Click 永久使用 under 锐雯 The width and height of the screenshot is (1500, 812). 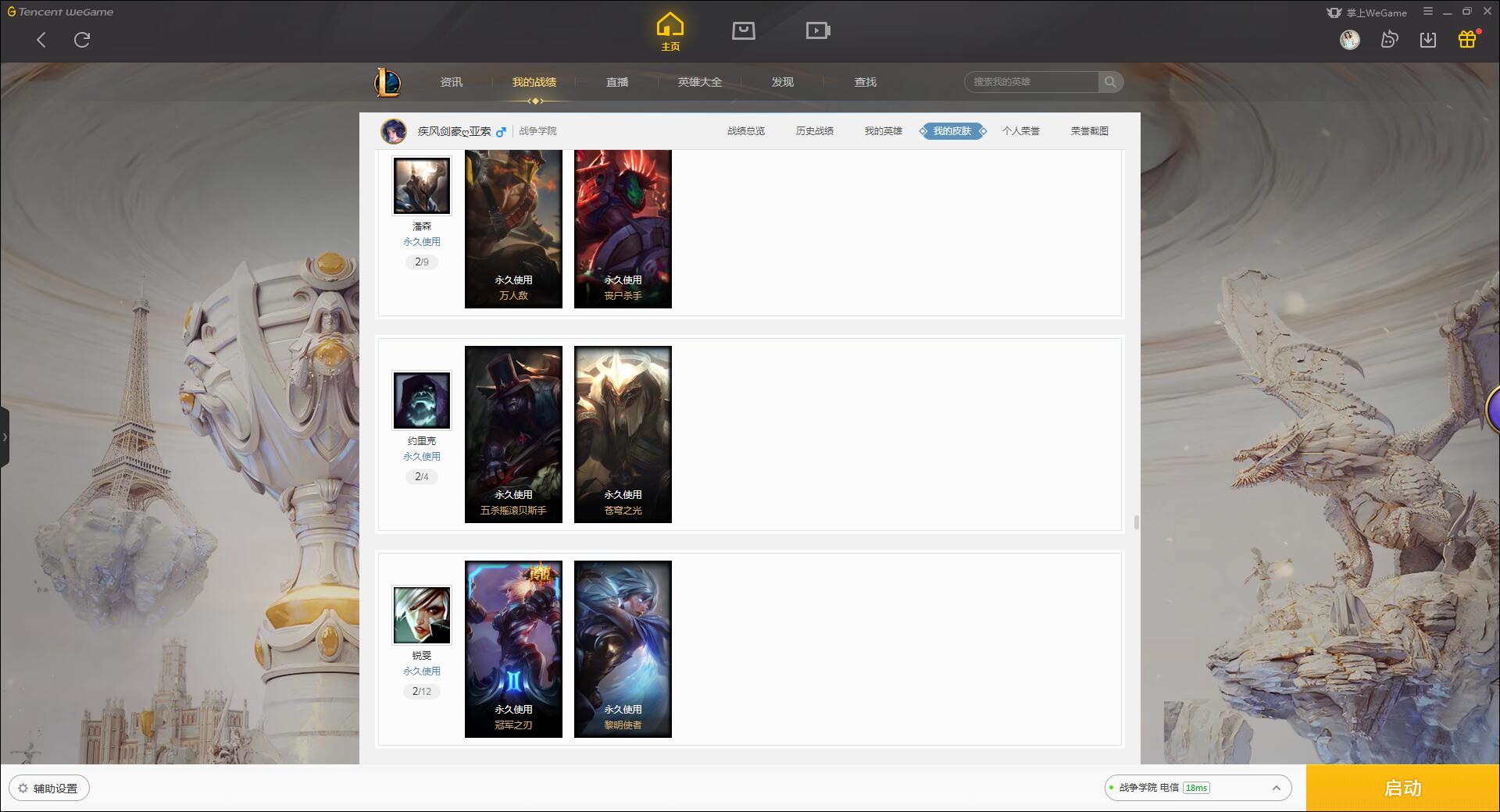coord(422,671)
